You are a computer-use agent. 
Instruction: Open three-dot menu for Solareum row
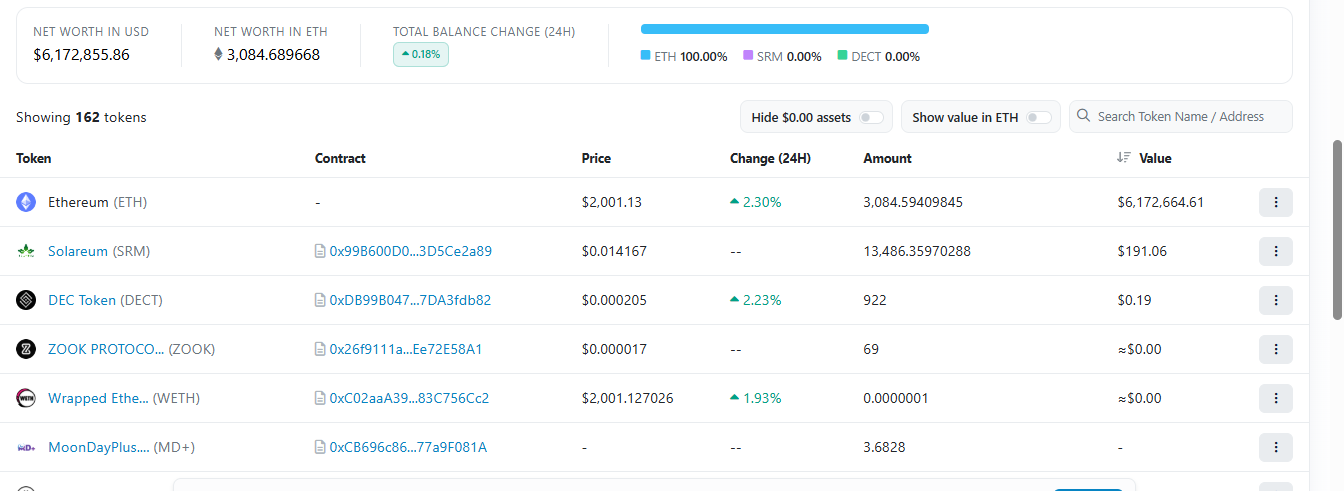pyautogui.click(x=1275, y=251)
